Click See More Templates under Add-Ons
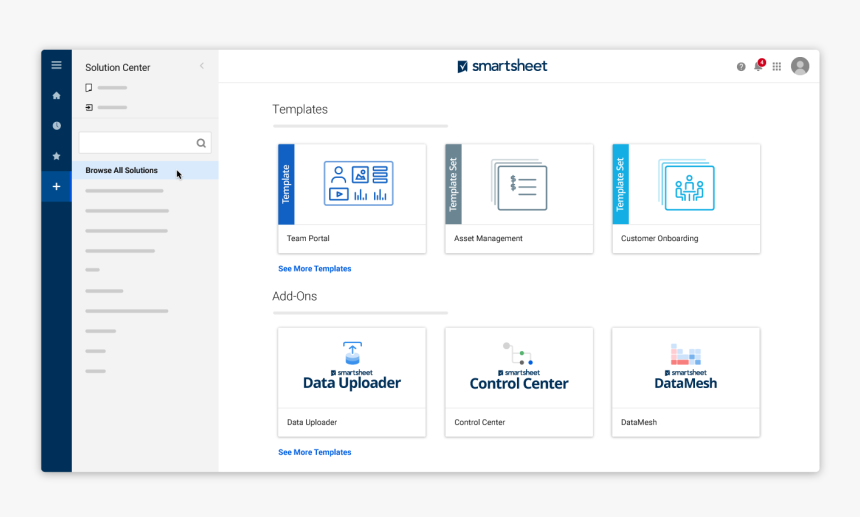The image size is (860, 517). click(315, 452)
